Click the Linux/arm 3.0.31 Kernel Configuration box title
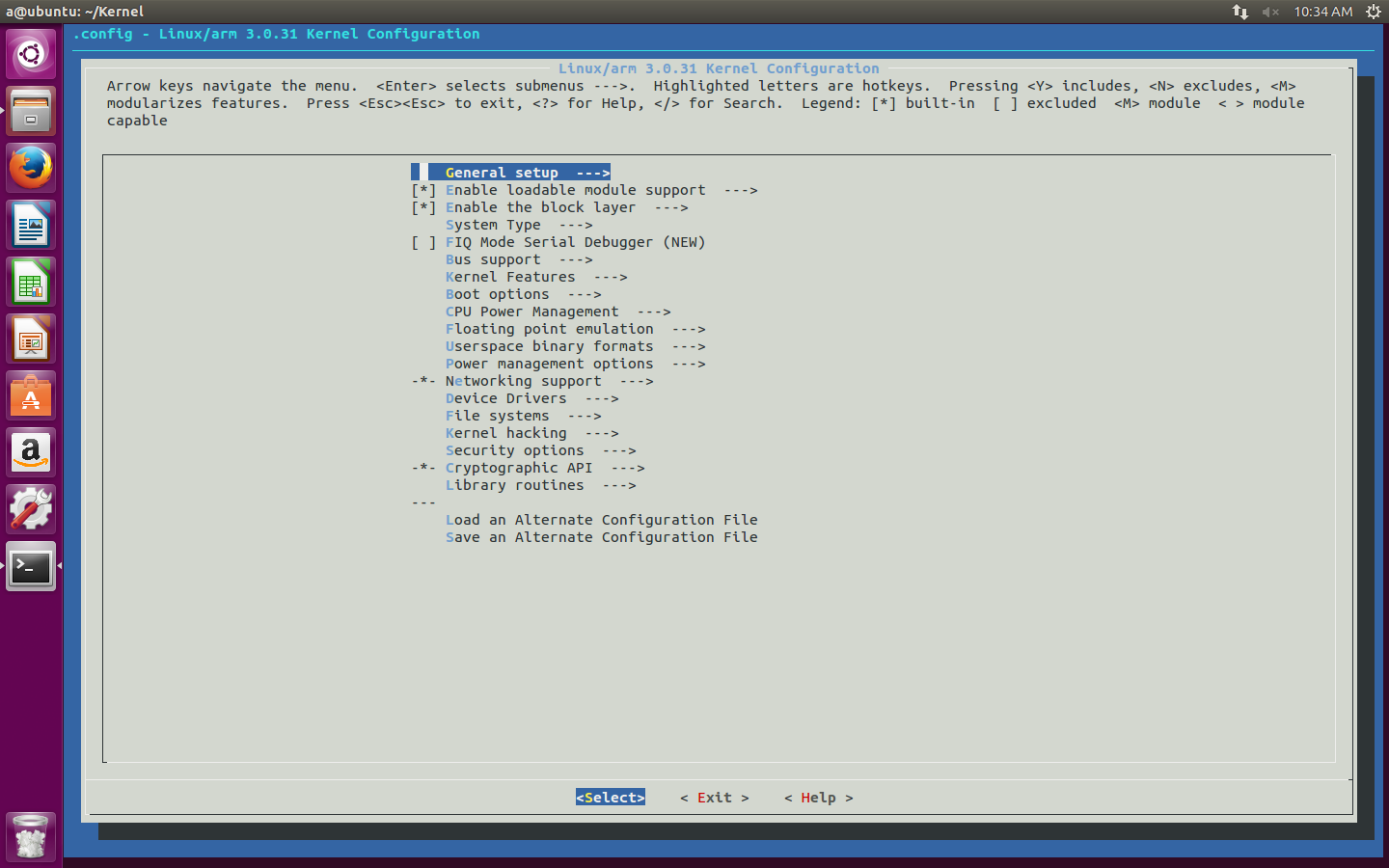Screen dimensions: 1389x868 tap(719, 68)
